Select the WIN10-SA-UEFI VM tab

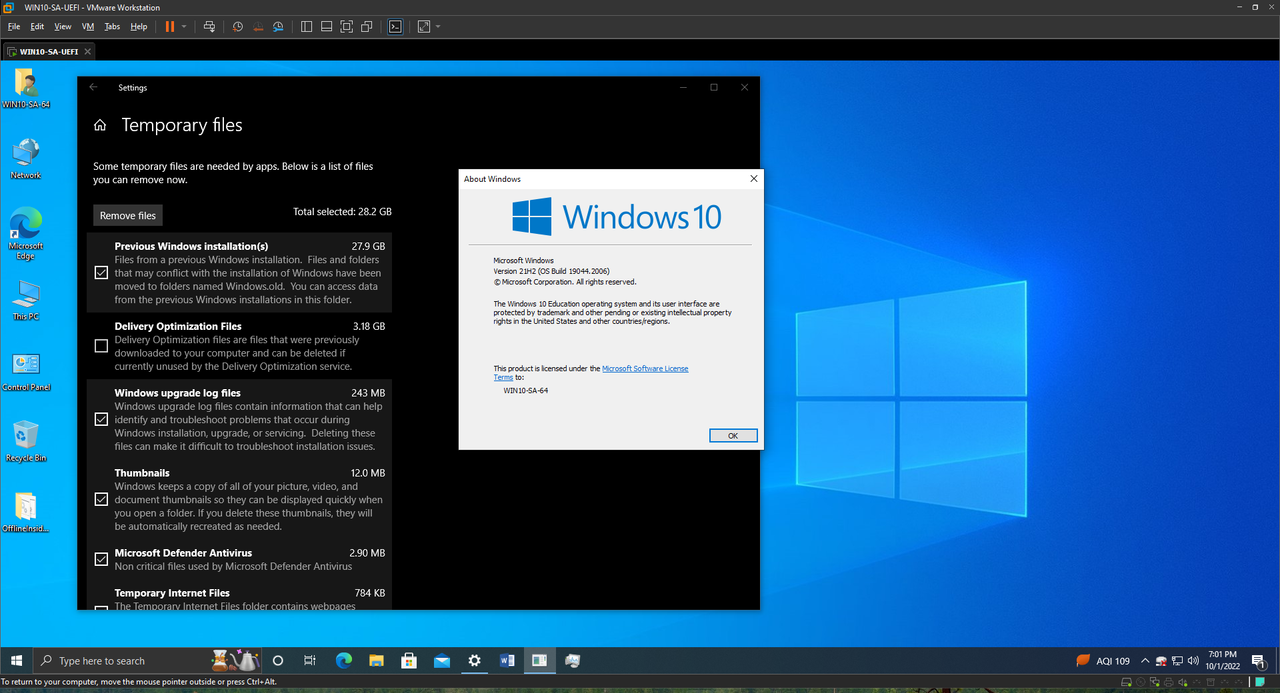(x=49, y=51)
